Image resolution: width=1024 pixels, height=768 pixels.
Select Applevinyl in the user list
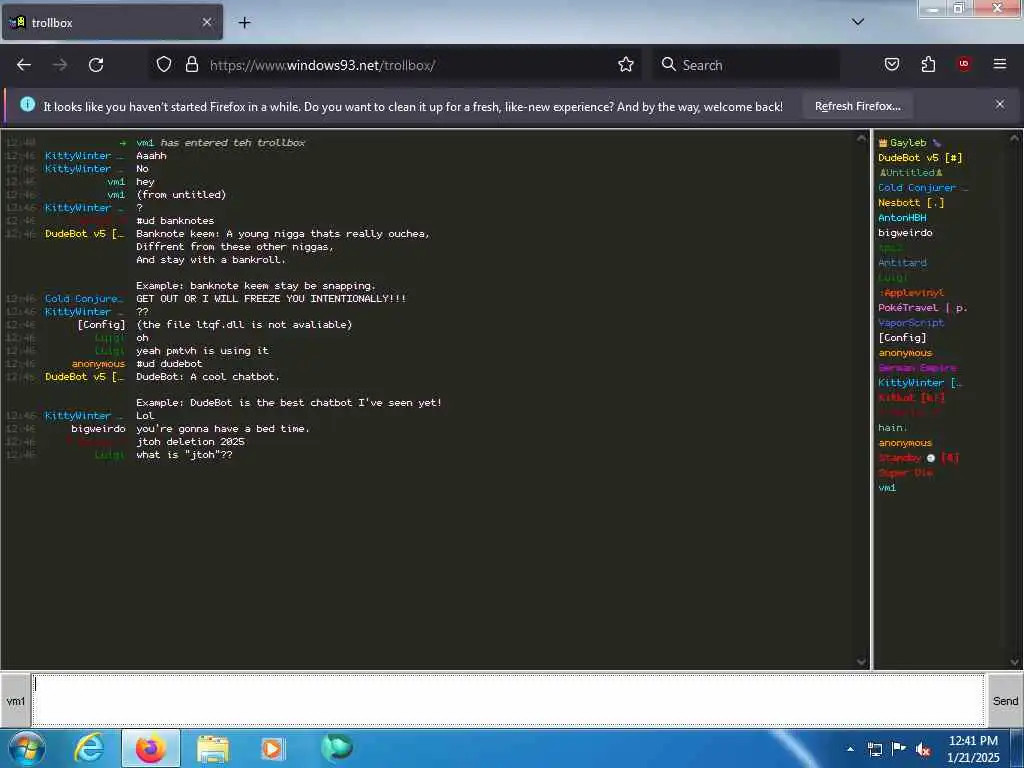(x=912, y=293)
